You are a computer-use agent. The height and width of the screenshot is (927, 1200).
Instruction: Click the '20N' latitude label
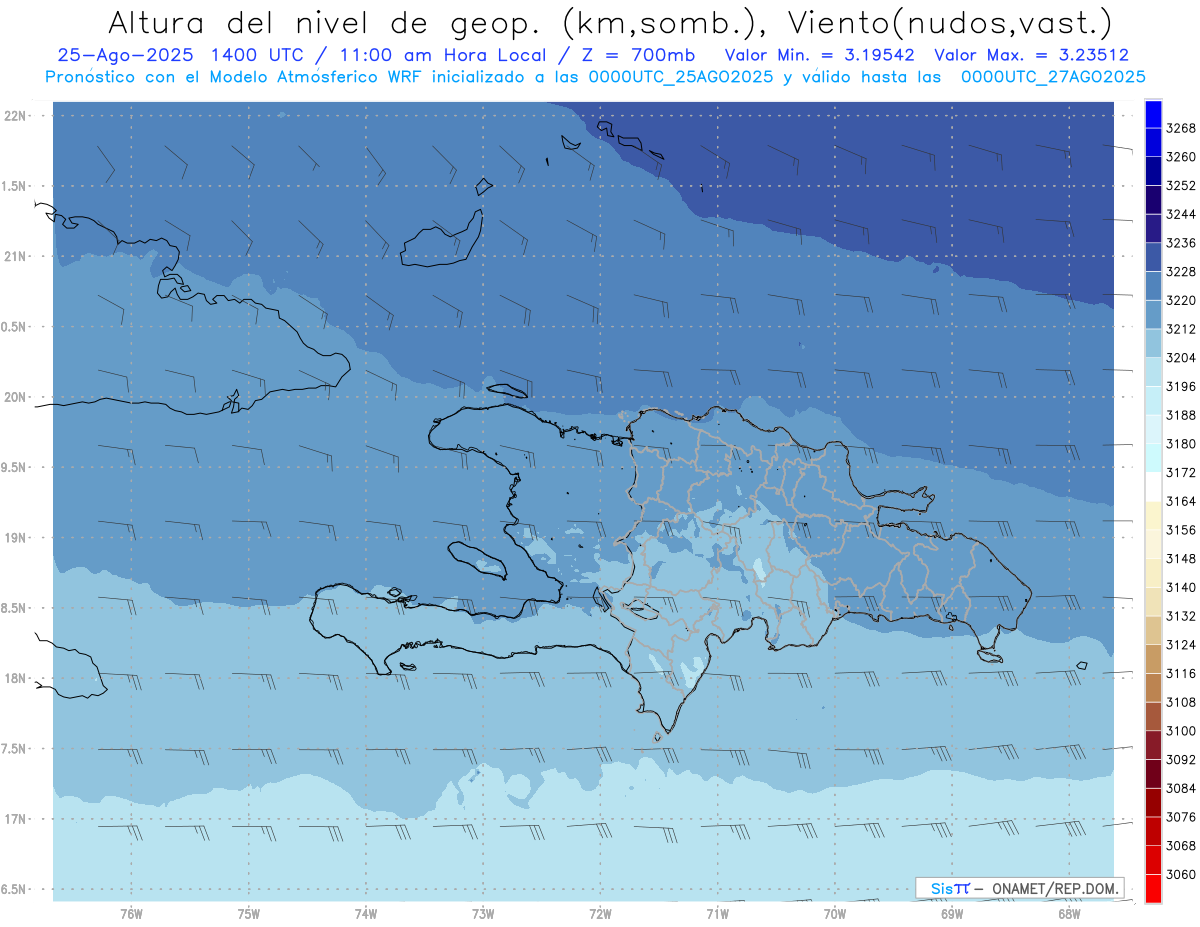[15, 397]
